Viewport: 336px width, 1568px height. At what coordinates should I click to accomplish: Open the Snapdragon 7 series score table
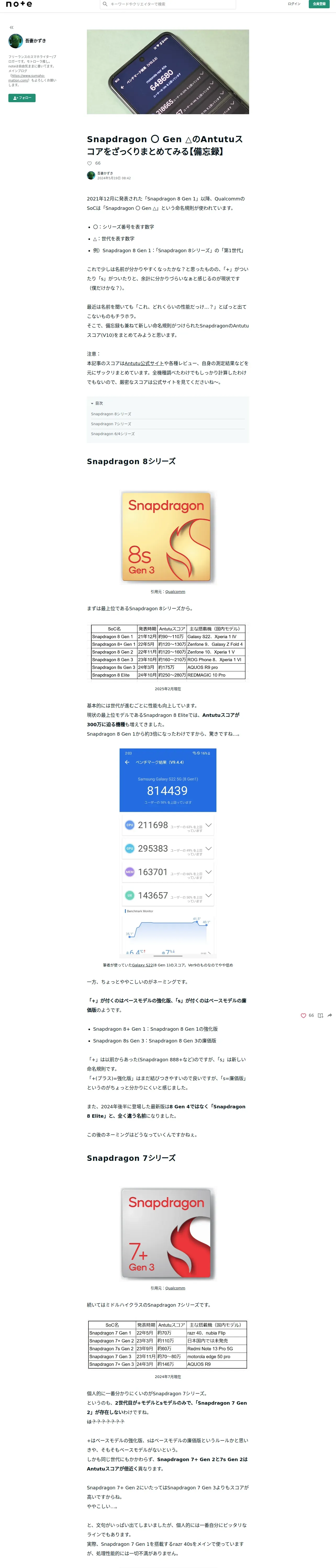168,1345
